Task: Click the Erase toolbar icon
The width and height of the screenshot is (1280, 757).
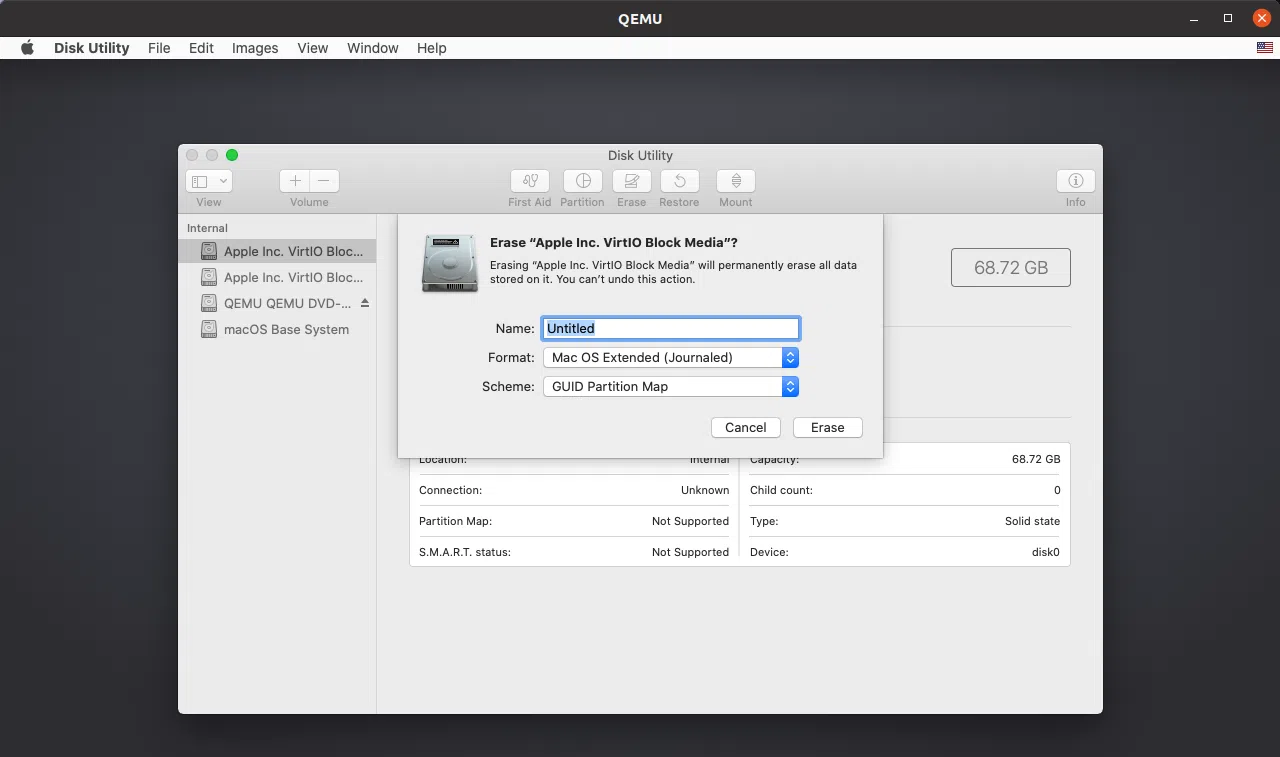Action: click(x=632, y=181)
